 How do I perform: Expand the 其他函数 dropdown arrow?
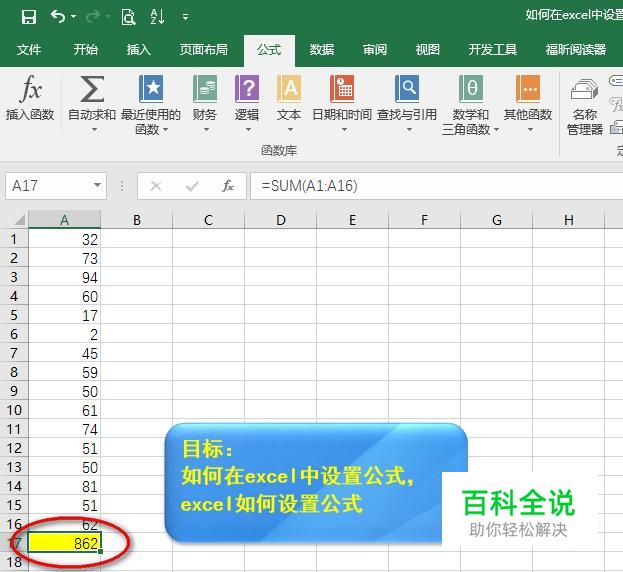point(530,129)
